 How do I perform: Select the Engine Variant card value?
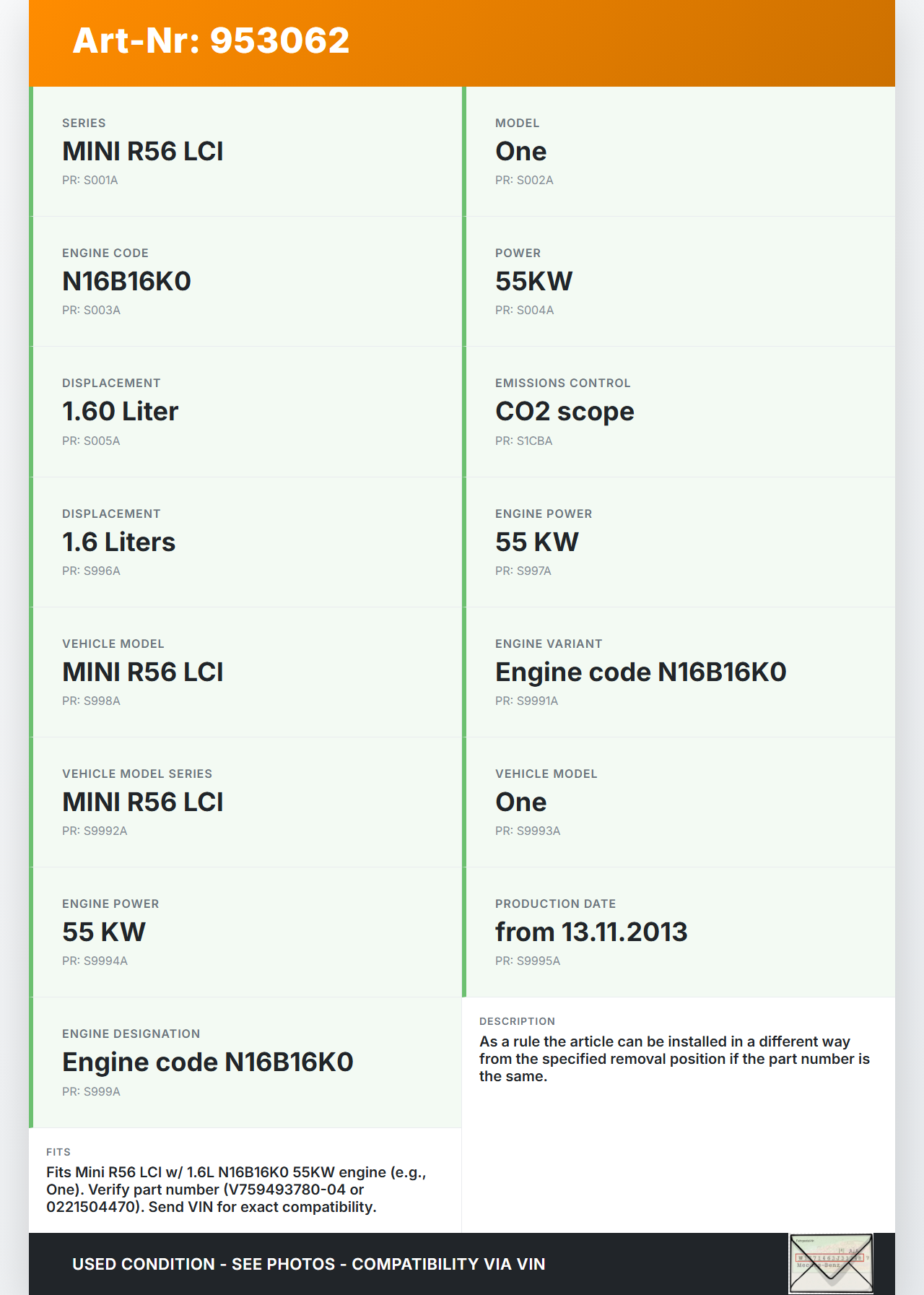click(x=640, y=672)
